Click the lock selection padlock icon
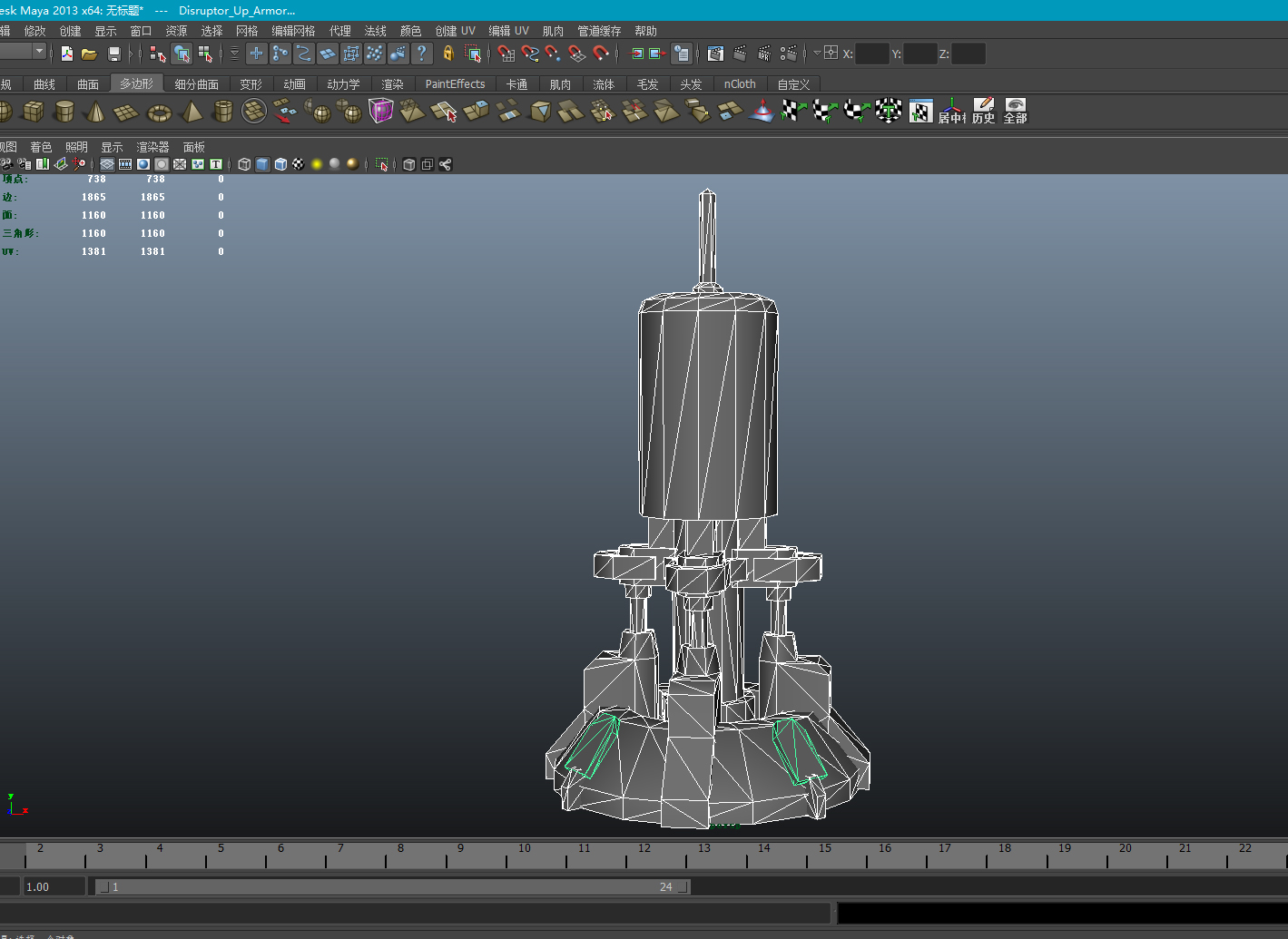1288x939 pixels. [447, 54]
